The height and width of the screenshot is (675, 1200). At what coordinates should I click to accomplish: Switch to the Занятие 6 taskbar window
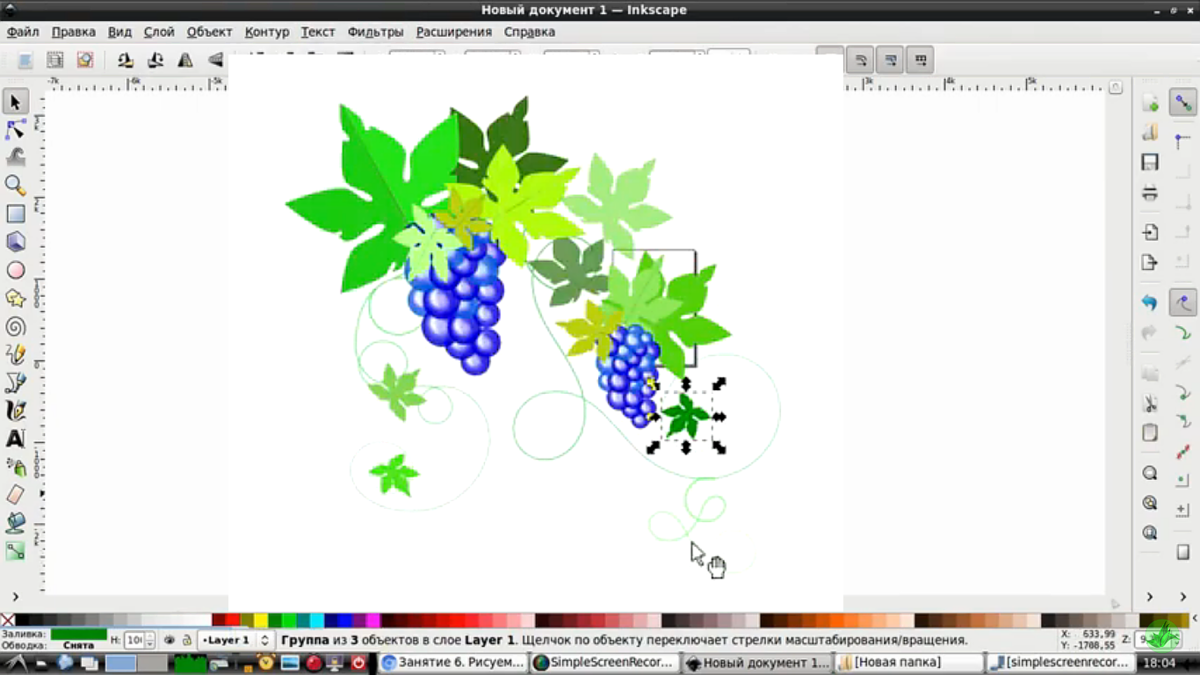[x=453, y=662]
